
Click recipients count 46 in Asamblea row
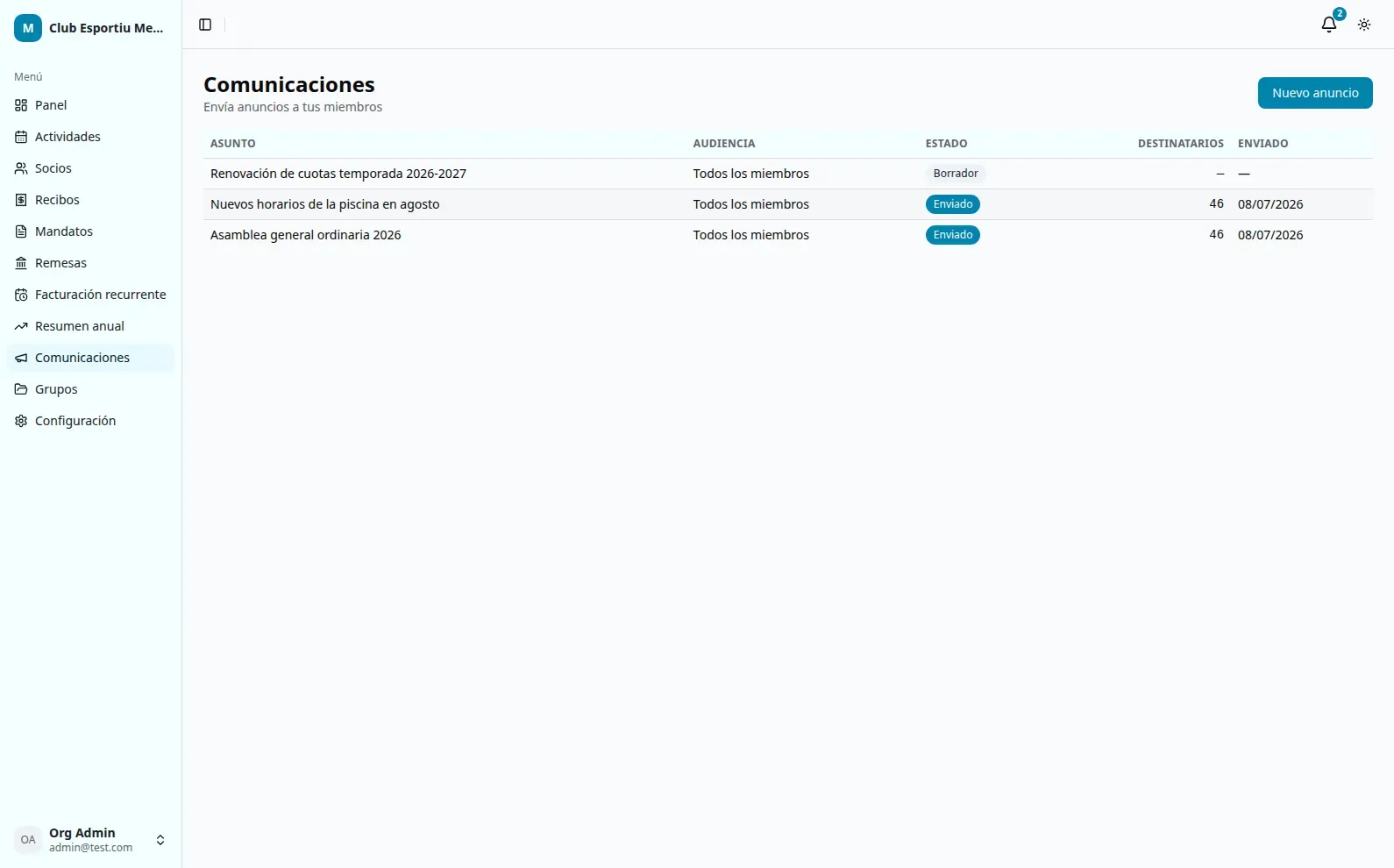pyautogui.click(x=1217, y=234)
